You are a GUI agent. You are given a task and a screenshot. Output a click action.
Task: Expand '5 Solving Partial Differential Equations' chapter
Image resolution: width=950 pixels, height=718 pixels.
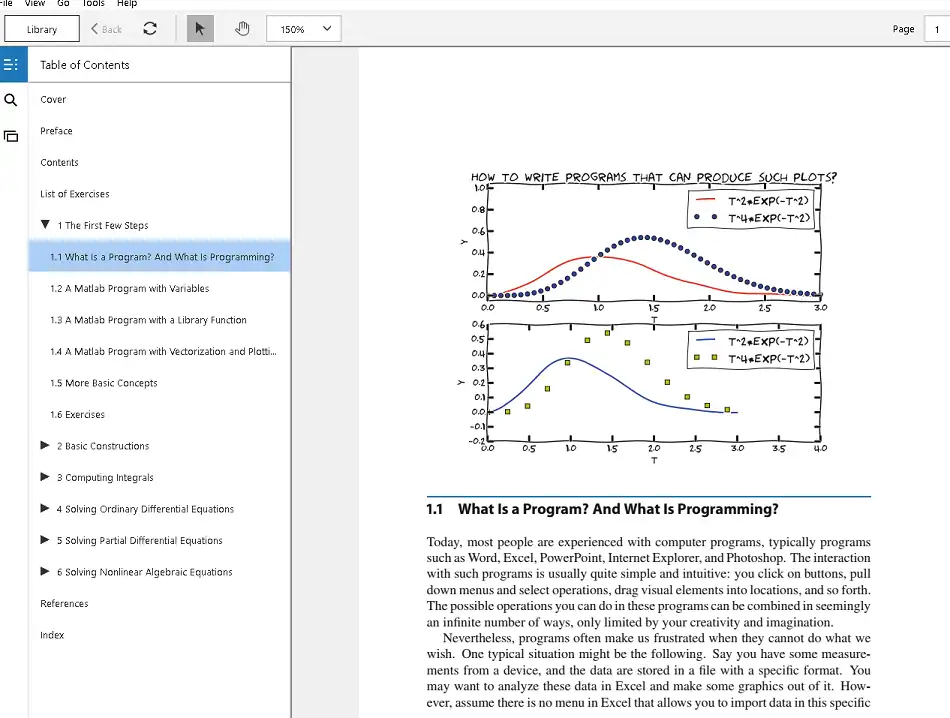click(45, 540)
